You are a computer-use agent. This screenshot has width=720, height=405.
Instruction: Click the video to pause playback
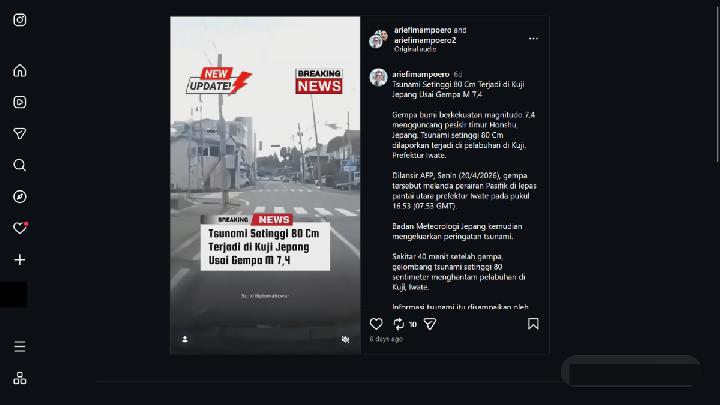pos(265,185)
